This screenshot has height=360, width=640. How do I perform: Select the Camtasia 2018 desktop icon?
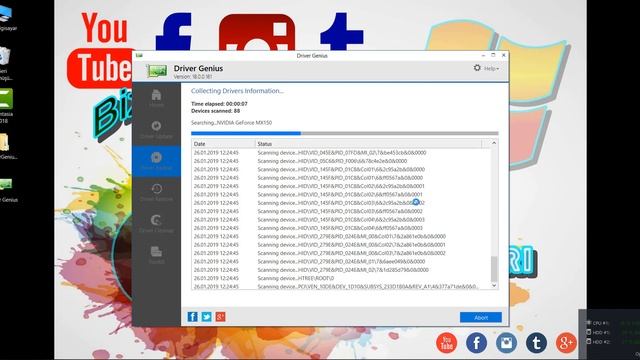pos(6,106)
